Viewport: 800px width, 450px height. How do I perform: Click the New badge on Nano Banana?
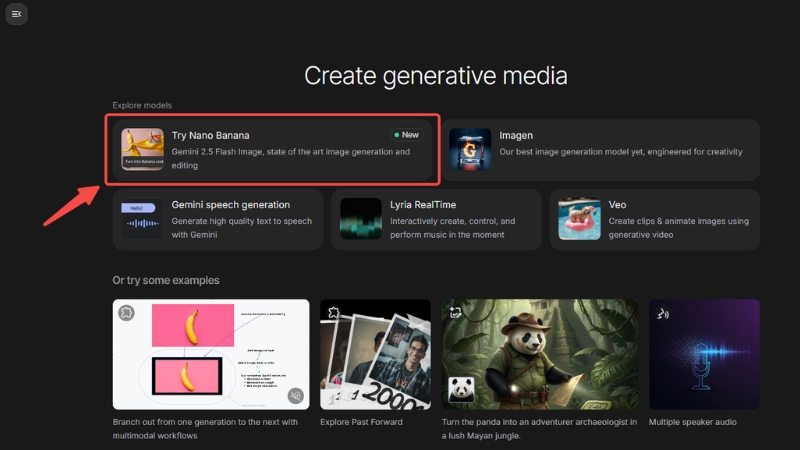[x=407, y=135]
